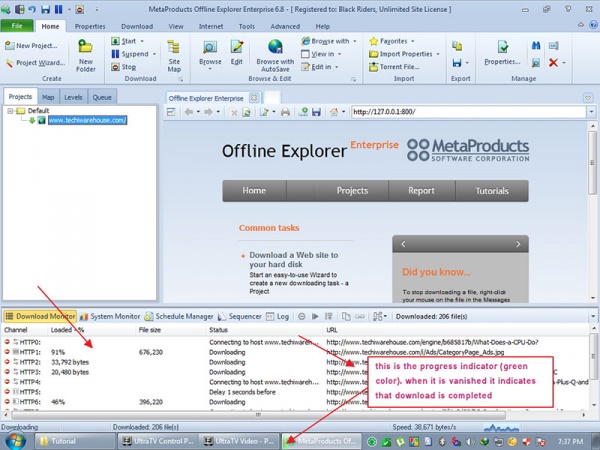Click Torrent File import
This screenshot has height=450, width=600.
click(x=394, y=67)
